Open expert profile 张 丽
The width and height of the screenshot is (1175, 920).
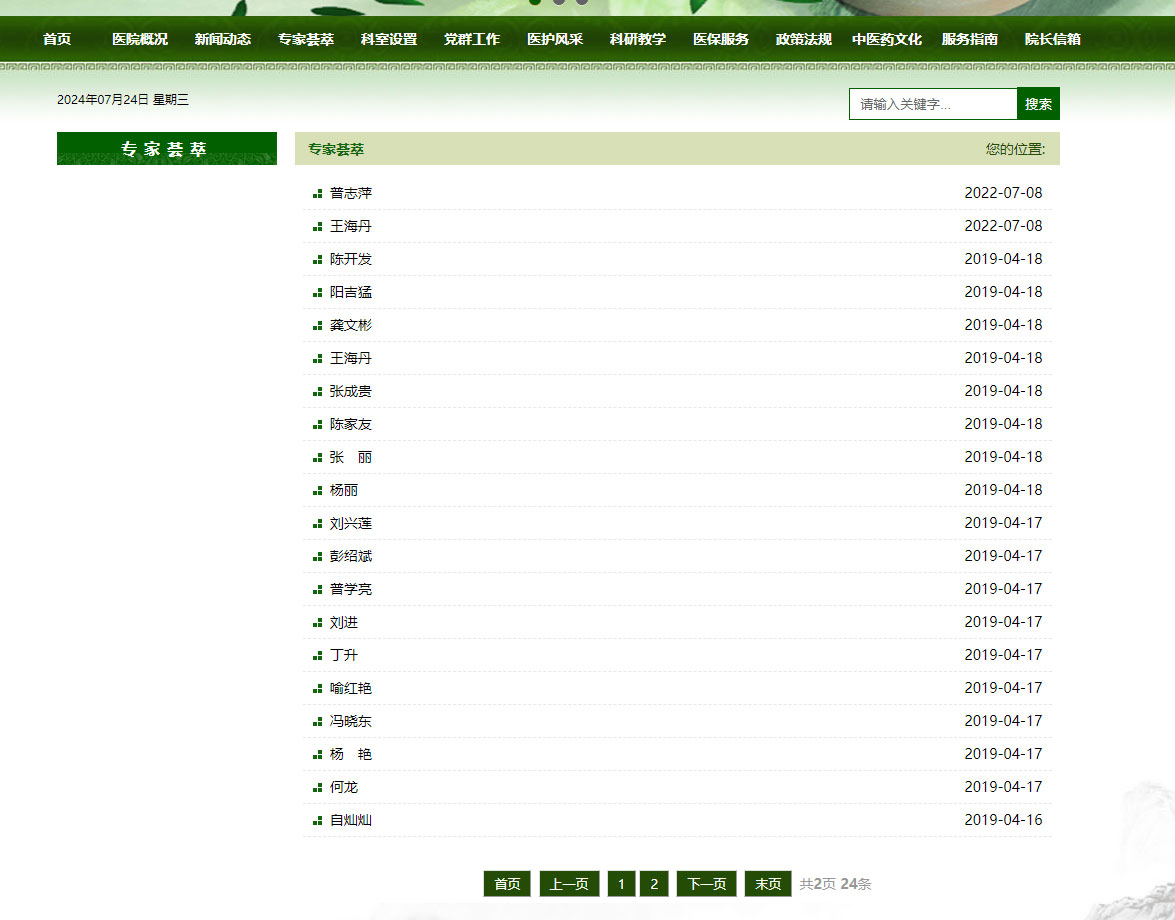tap(351, 457)
